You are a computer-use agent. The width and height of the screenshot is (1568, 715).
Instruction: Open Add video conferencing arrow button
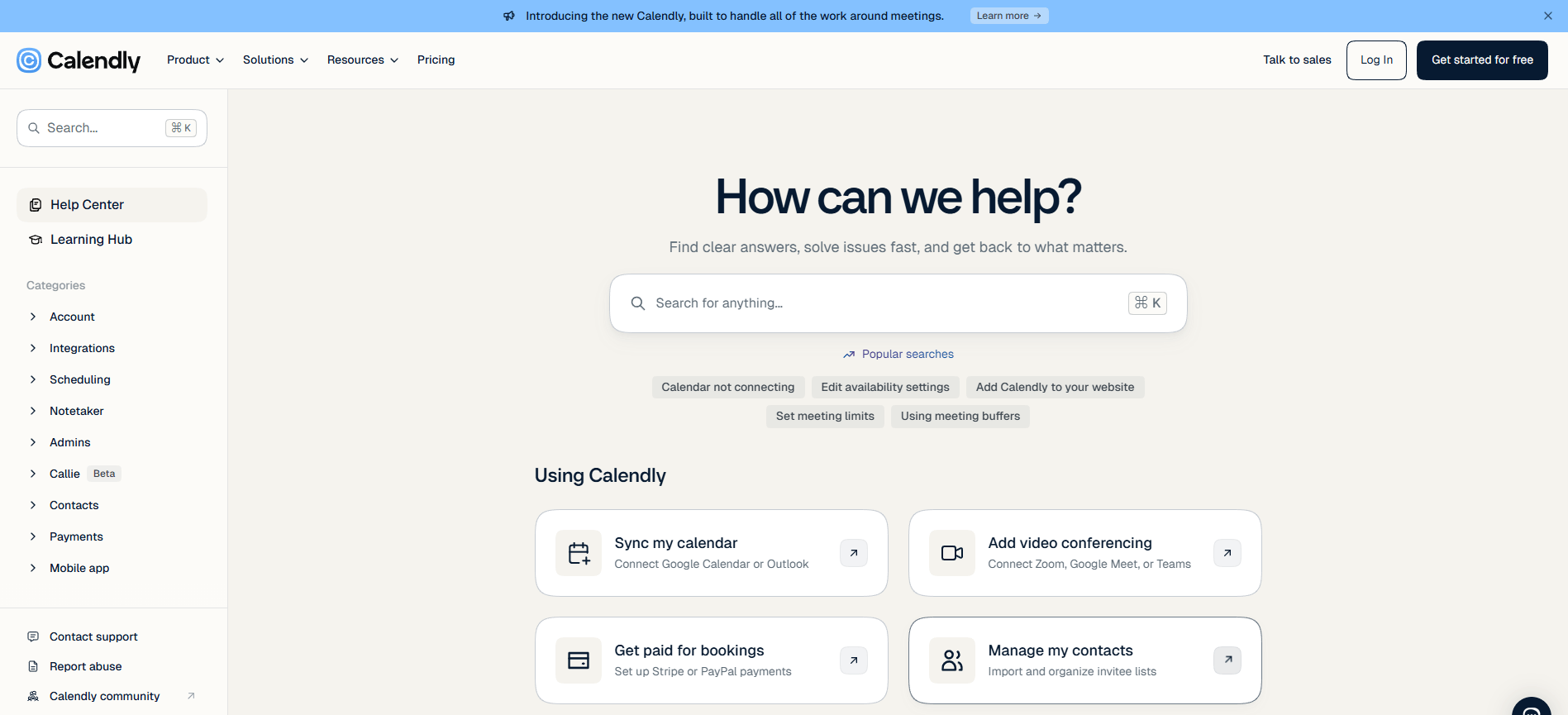pyautogui.click(x=1227, y=553)
